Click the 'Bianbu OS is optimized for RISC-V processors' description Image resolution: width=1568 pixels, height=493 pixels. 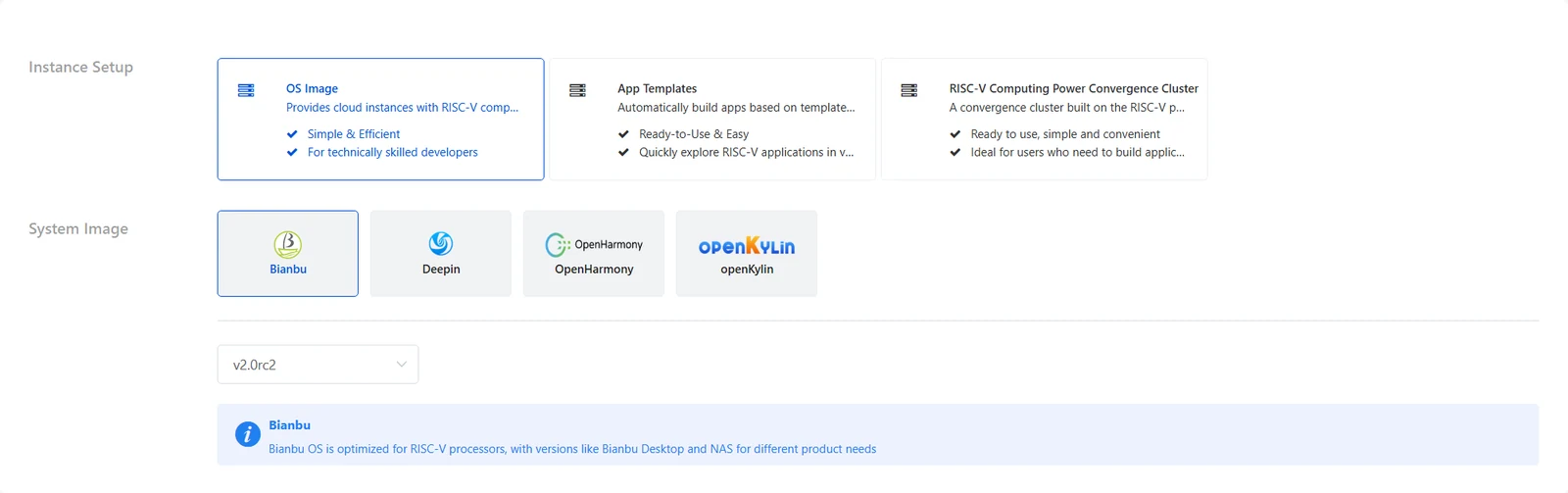[x=572, y=449]
